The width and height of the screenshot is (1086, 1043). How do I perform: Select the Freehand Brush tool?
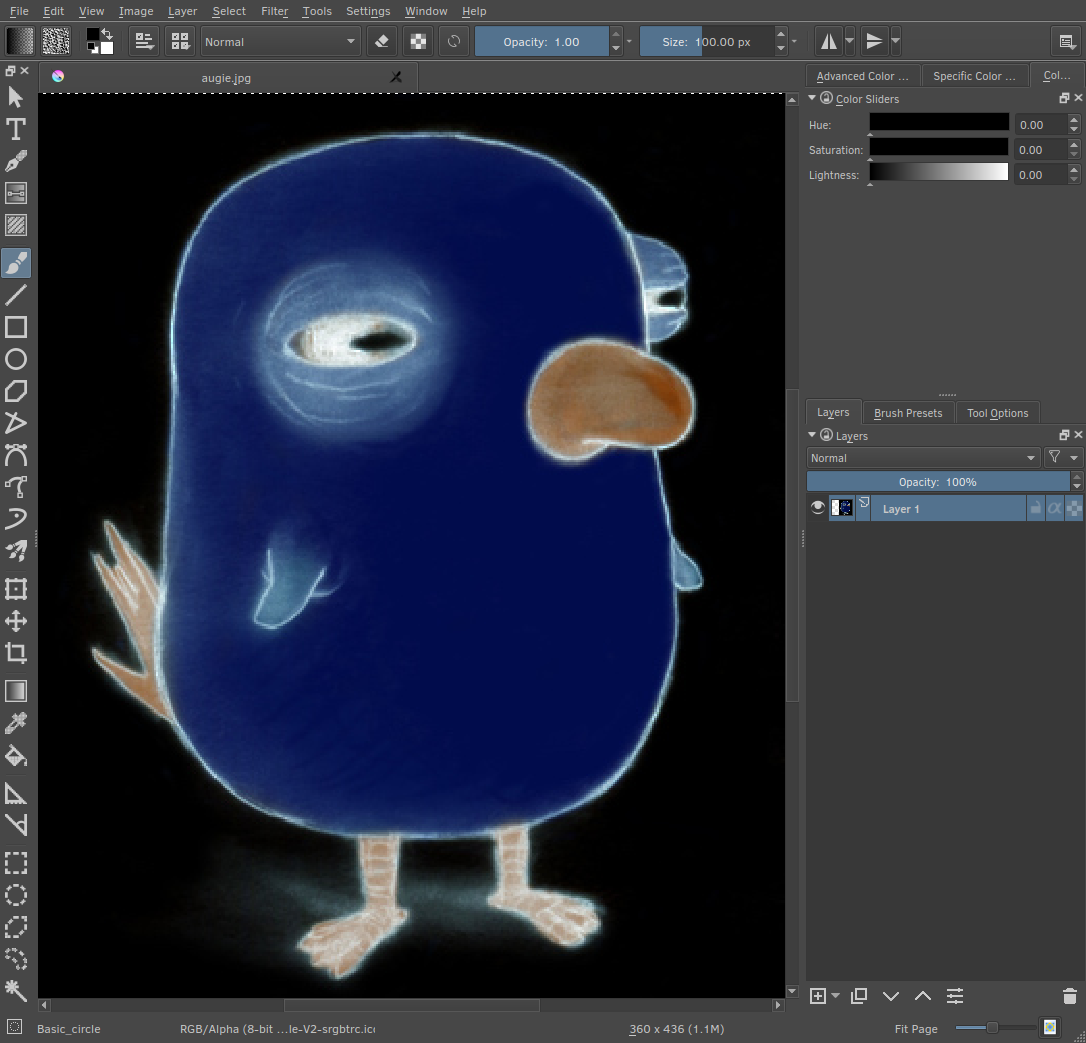click(15, 263)
